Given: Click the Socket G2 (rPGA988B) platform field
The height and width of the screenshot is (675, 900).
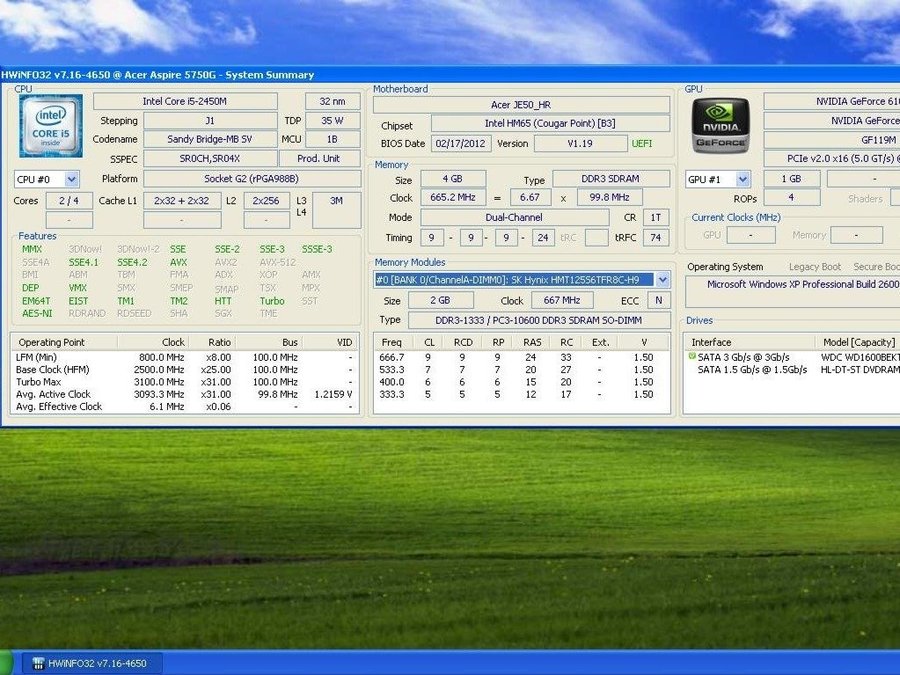Looking at the screenshot, I should coord(252,179).
